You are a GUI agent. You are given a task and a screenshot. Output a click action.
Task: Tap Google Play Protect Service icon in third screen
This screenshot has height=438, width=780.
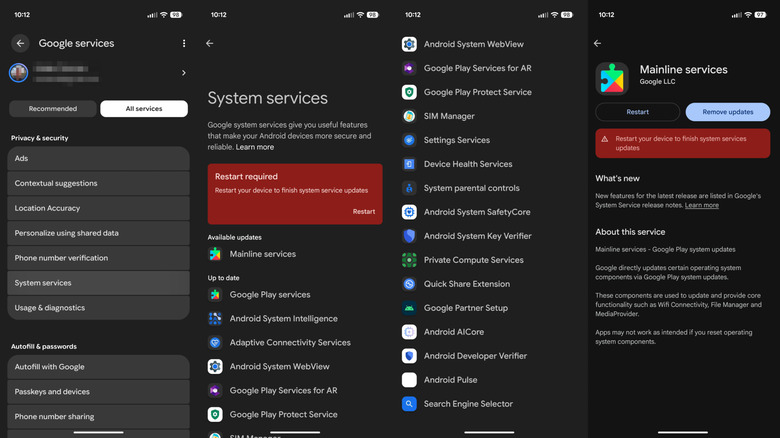click(409, 92)
